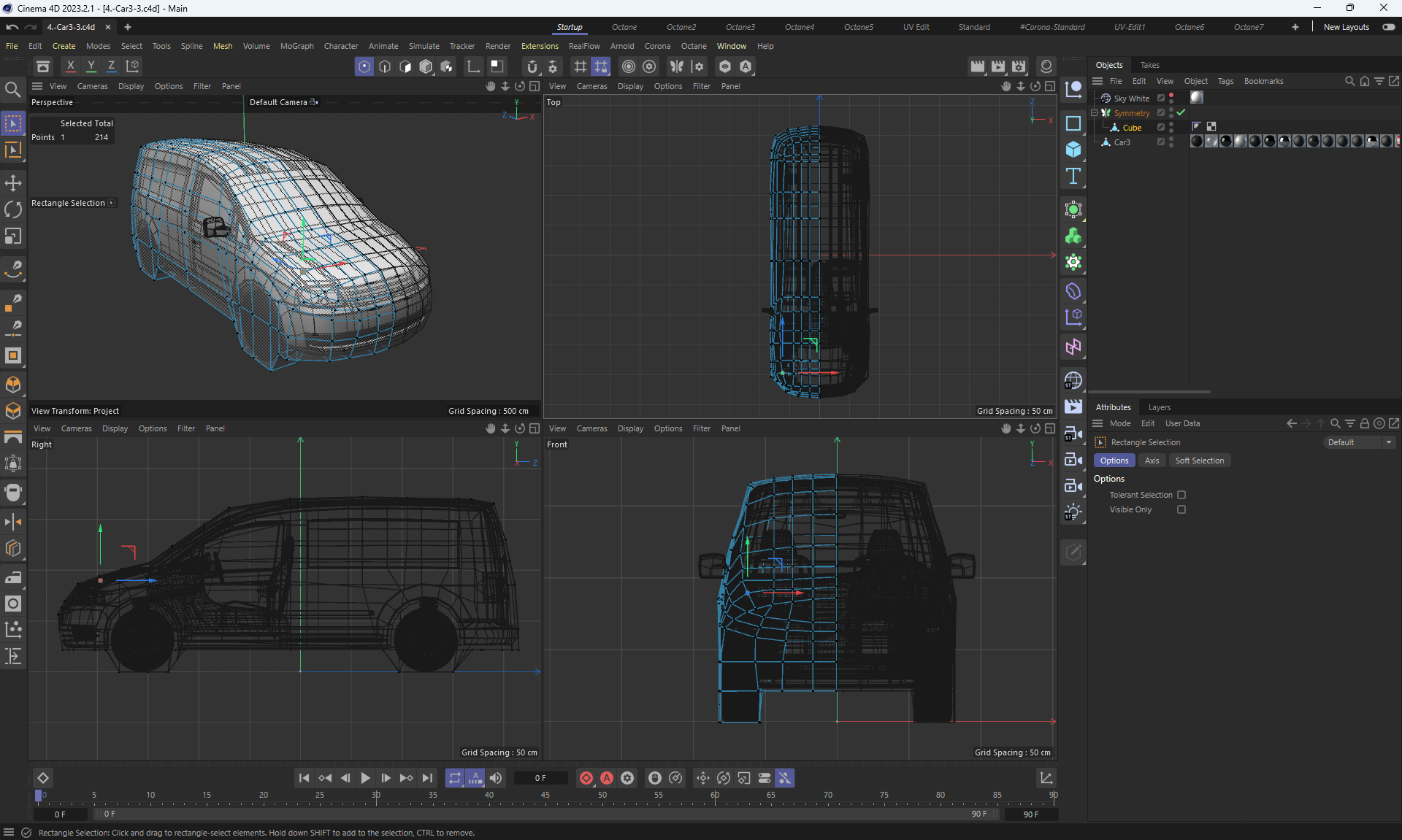Select the Car3 object in Objects
The height and width of the screenshot is (840, 1402).
[x=1122, y=142]
